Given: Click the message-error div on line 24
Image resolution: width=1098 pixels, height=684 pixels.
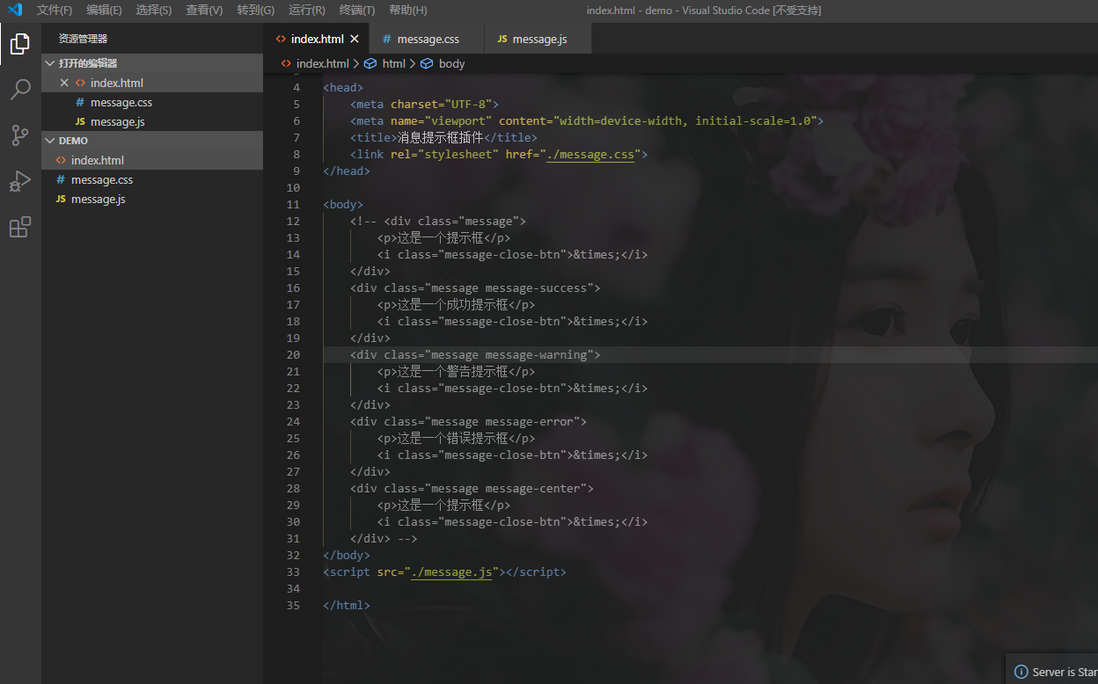Looking at the screenshot, I should [x=468, y=421].
